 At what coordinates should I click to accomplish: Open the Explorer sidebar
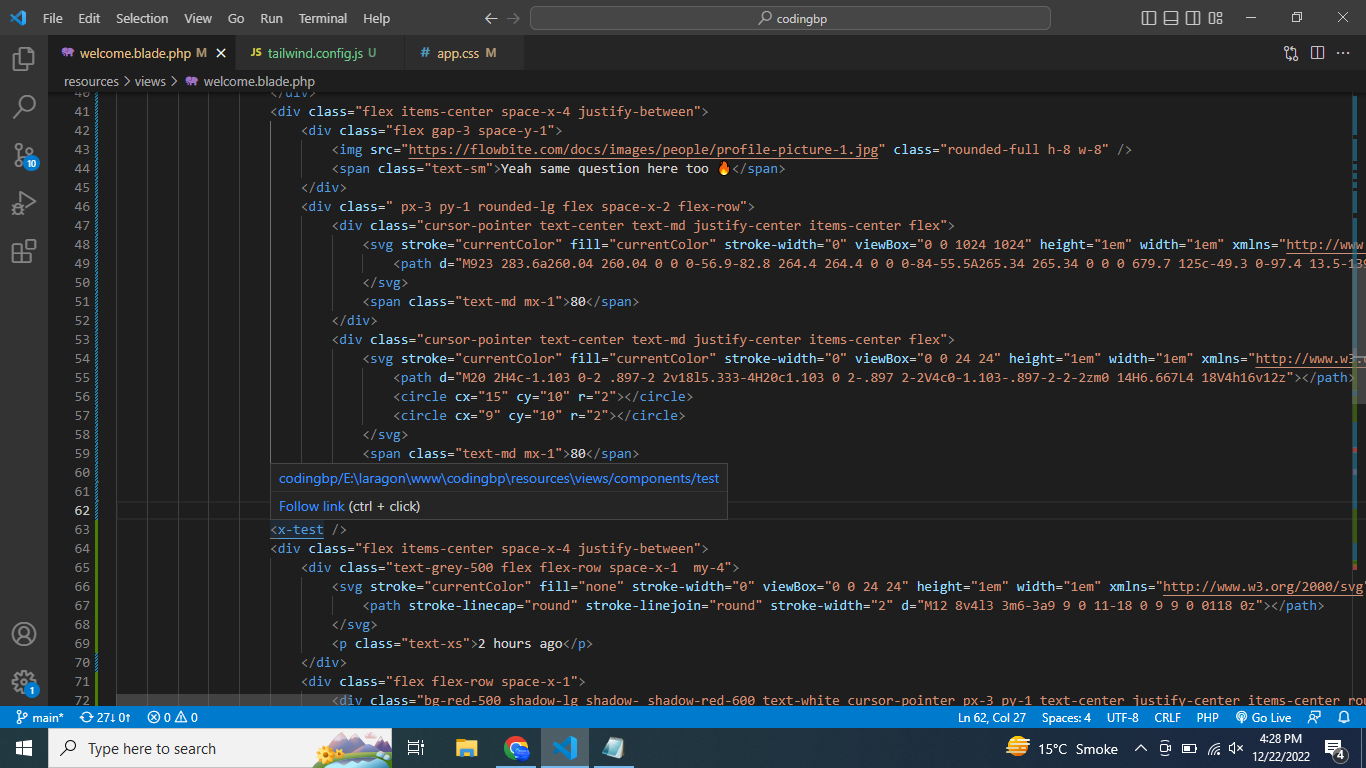pyautogui.click(x=24, y=60)
